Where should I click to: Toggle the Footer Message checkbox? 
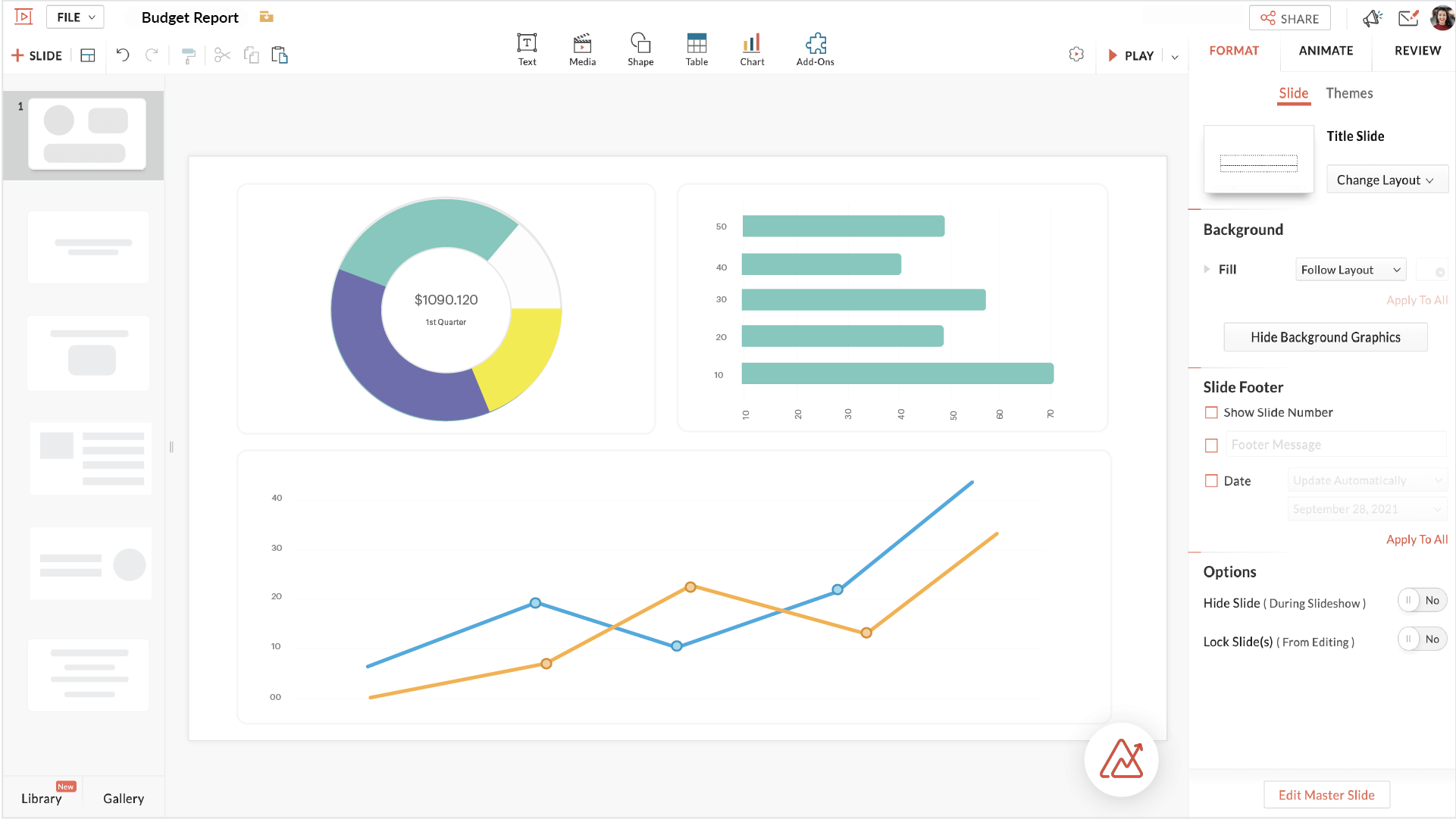(1211, 444)
